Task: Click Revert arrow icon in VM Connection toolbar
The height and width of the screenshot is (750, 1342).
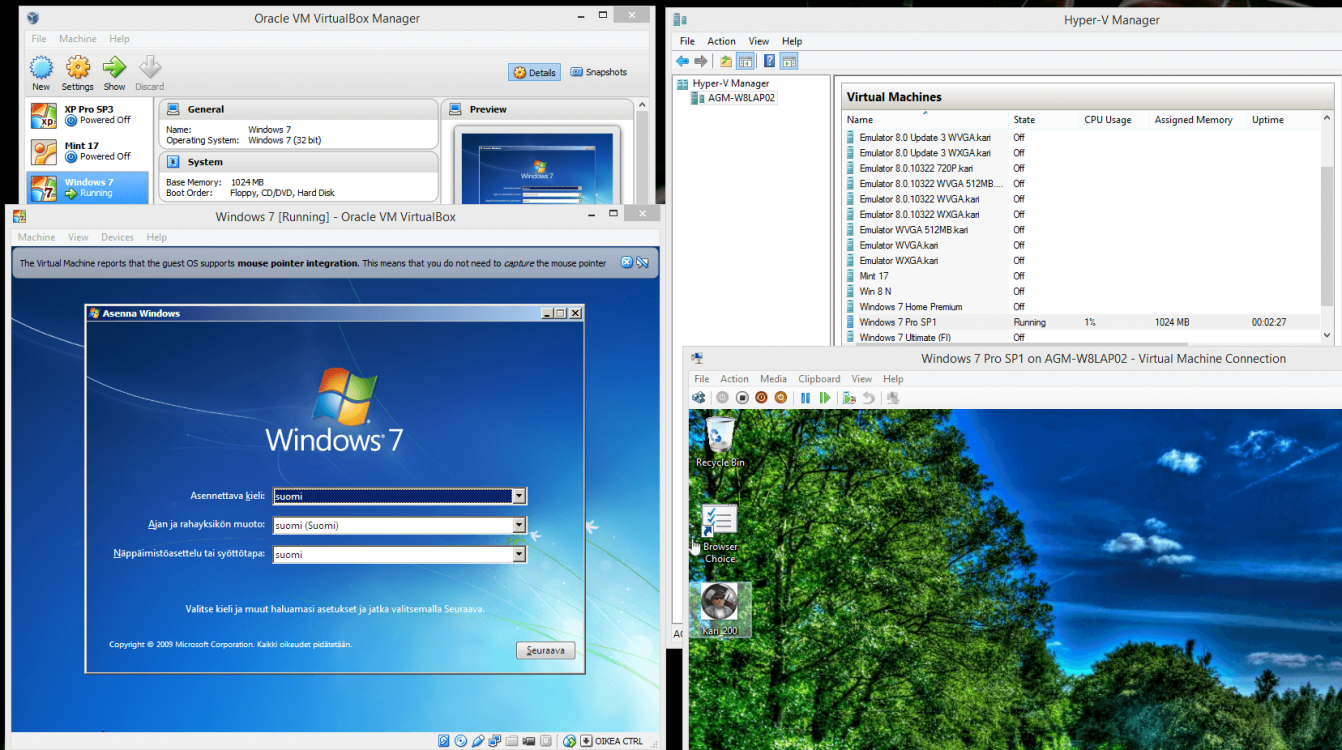Action: pyautogui.click(x=869, y=398)
